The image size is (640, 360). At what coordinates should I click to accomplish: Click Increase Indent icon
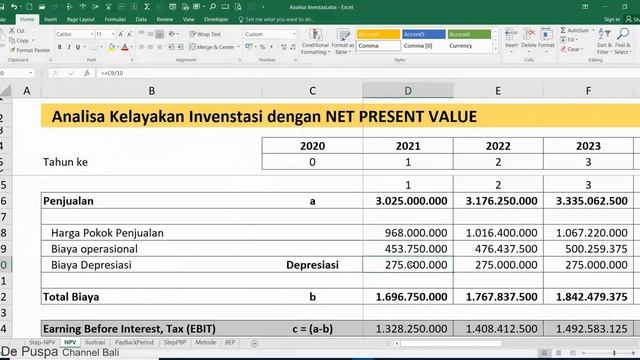click(x=180, y=47)
